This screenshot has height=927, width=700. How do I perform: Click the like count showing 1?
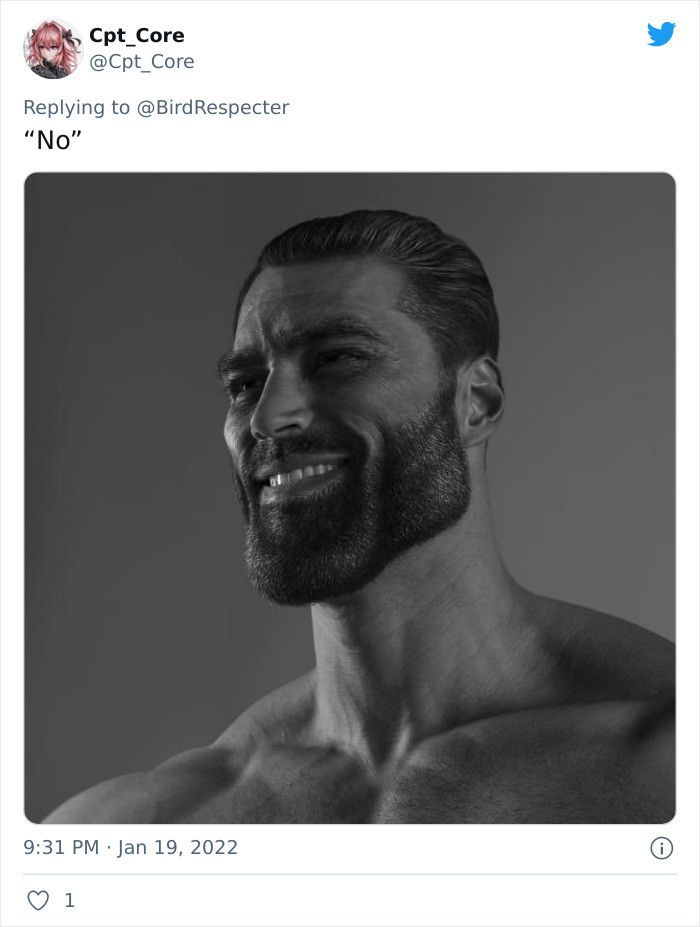pyautogui.click(x=69, y=899)
